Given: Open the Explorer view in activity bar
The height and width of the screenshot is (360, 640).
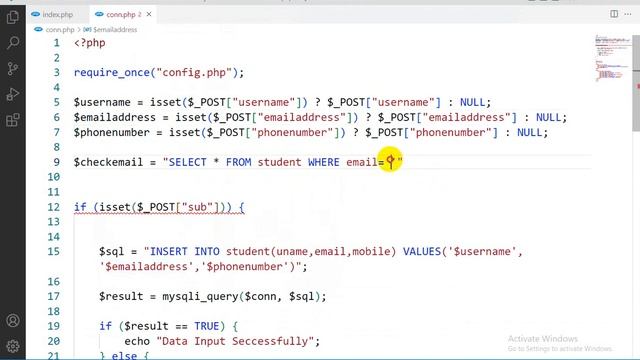Looking at the screenshot, I should coord(13,17).
